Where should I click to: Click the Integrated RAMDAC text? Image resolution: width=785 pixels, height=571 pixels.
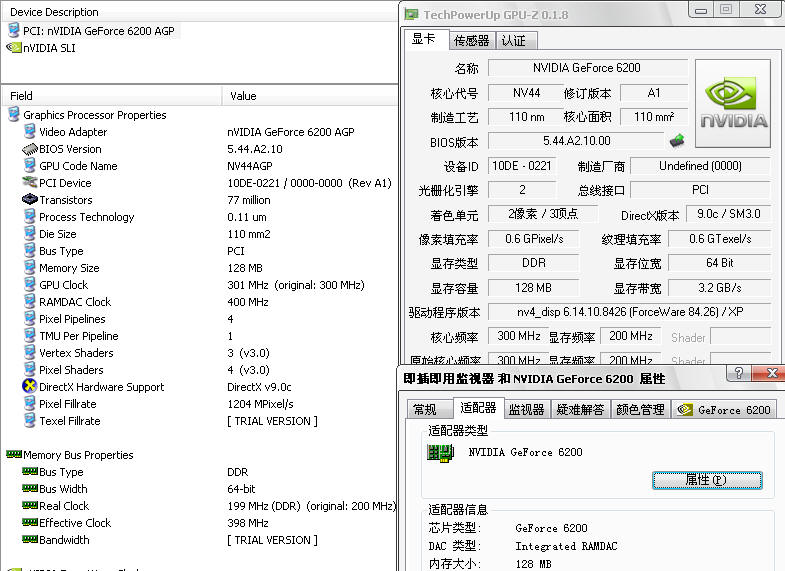(566, 546)
